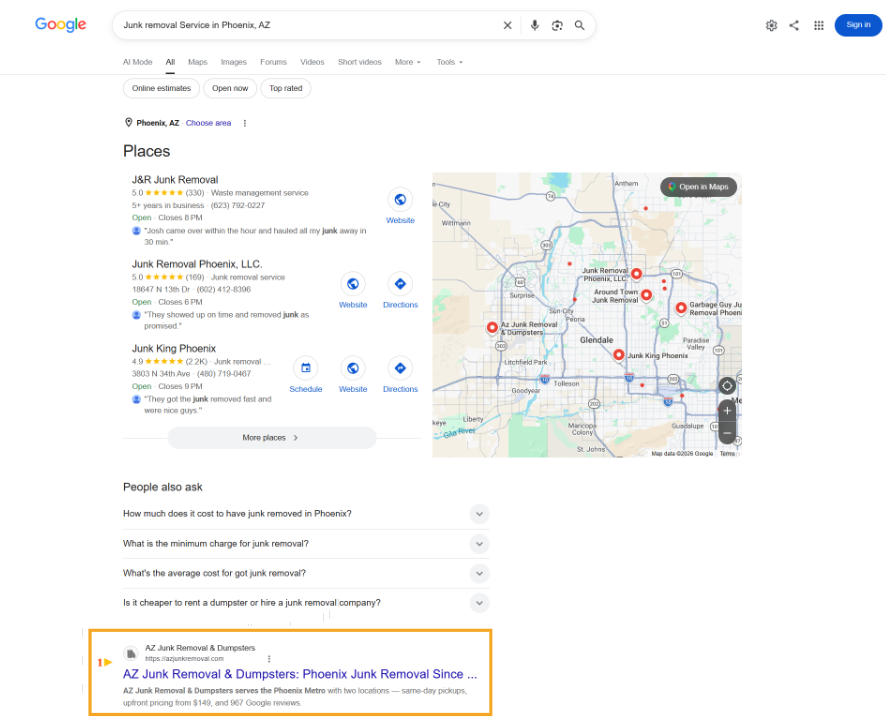Select the Junk King Phoenix map pin

click(x=619, y=355)
